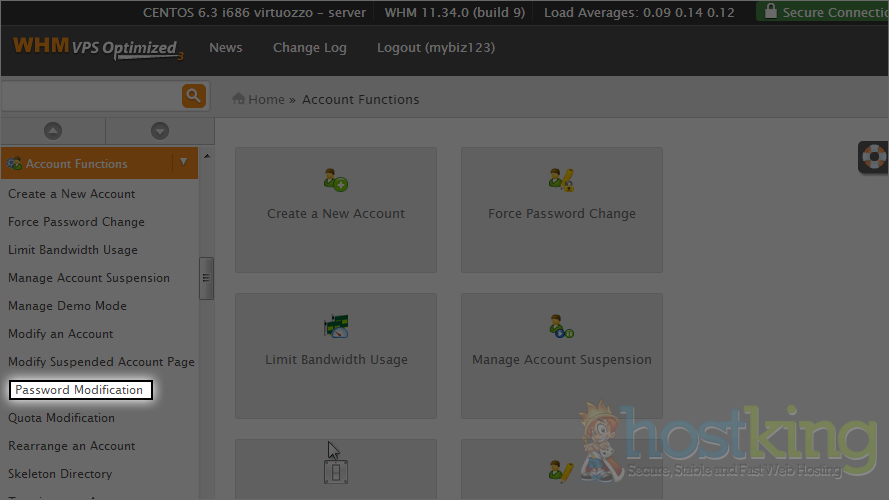Expand all sidebar sections with down arrow
The image size is (889, 500).
coord(159,131)
